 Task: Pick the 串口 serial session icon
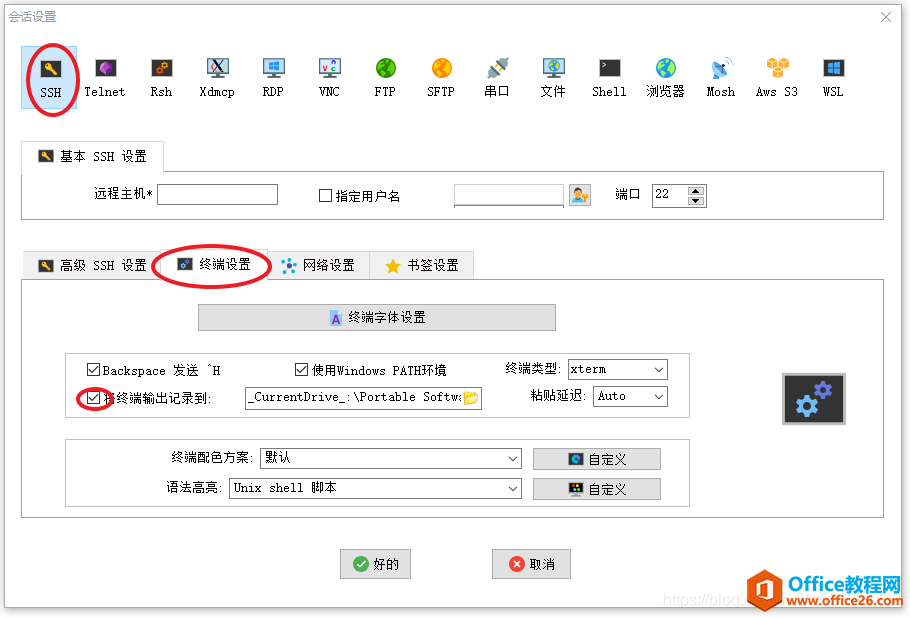497,78
